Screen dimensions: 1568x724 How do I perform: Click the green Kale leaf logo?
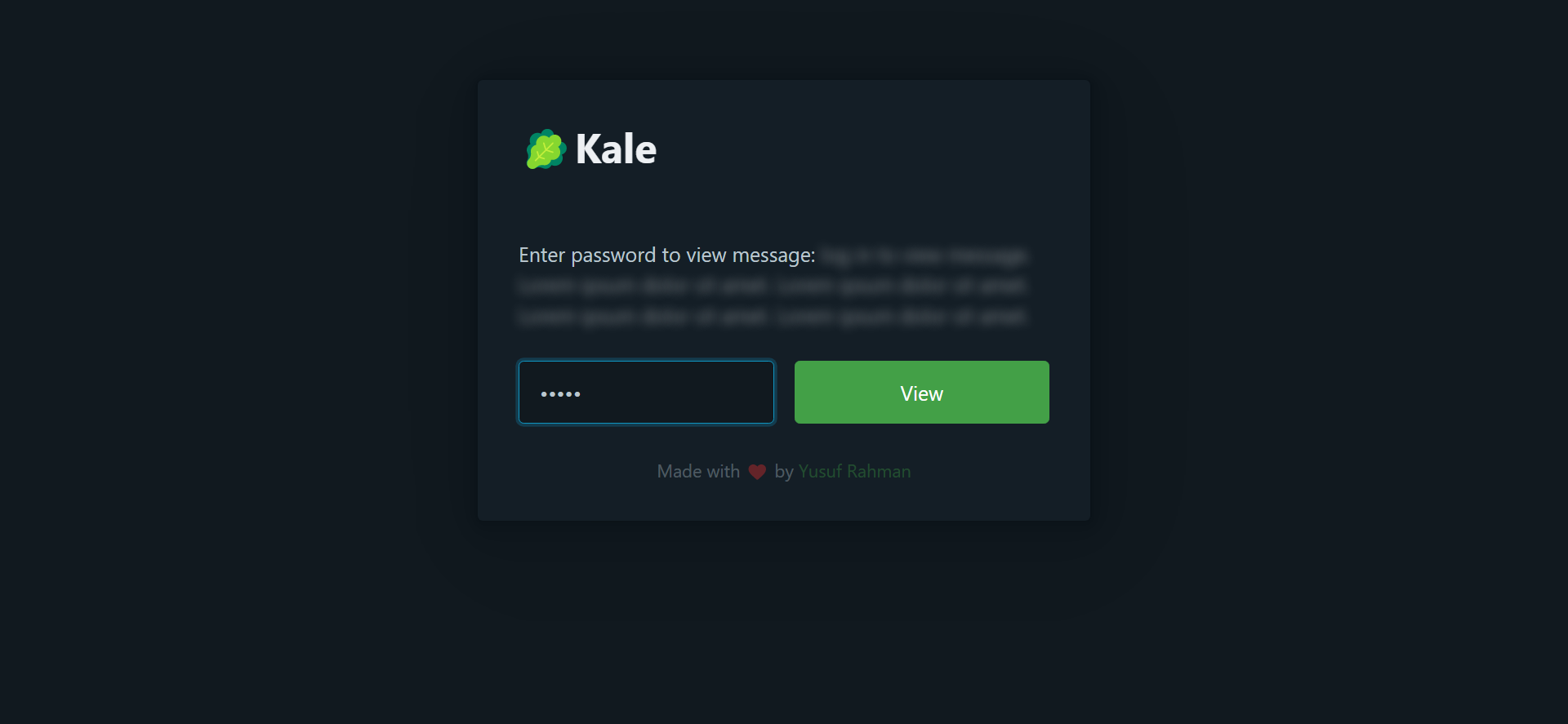click(546, 149)
